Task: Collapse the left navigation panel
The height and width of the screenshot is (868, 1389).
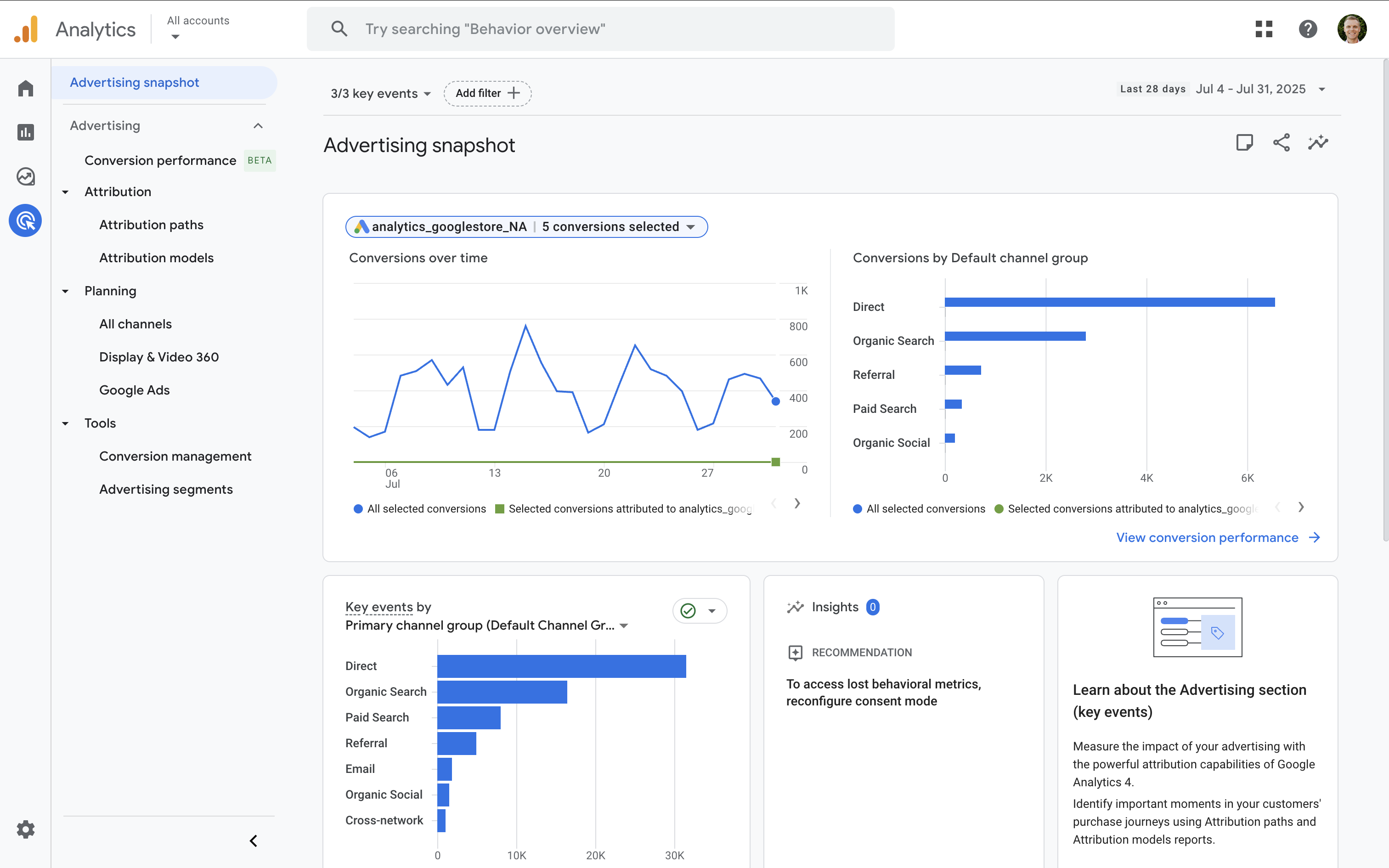Action: pyautogui.click(x=253, y=840)
